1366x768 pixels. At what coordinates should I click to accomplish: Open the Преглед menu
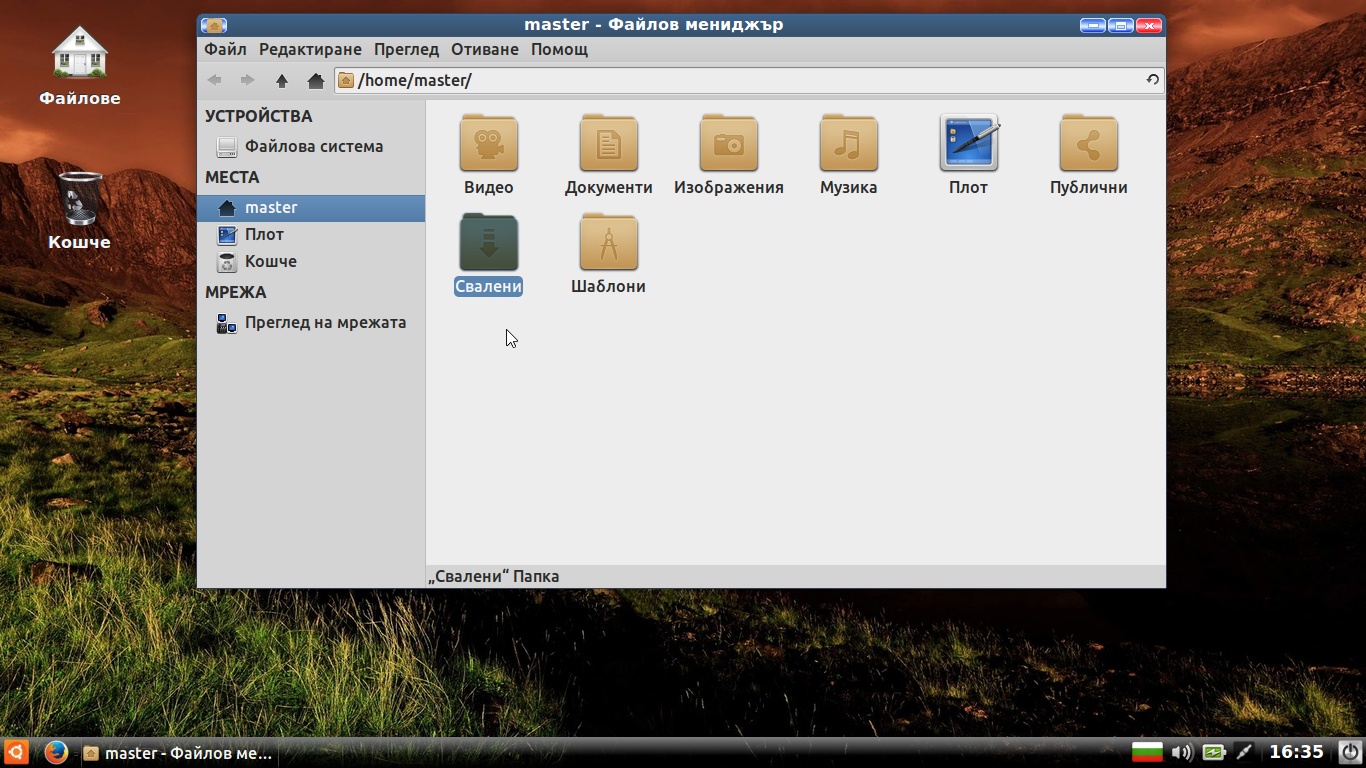tap(406, 49)
